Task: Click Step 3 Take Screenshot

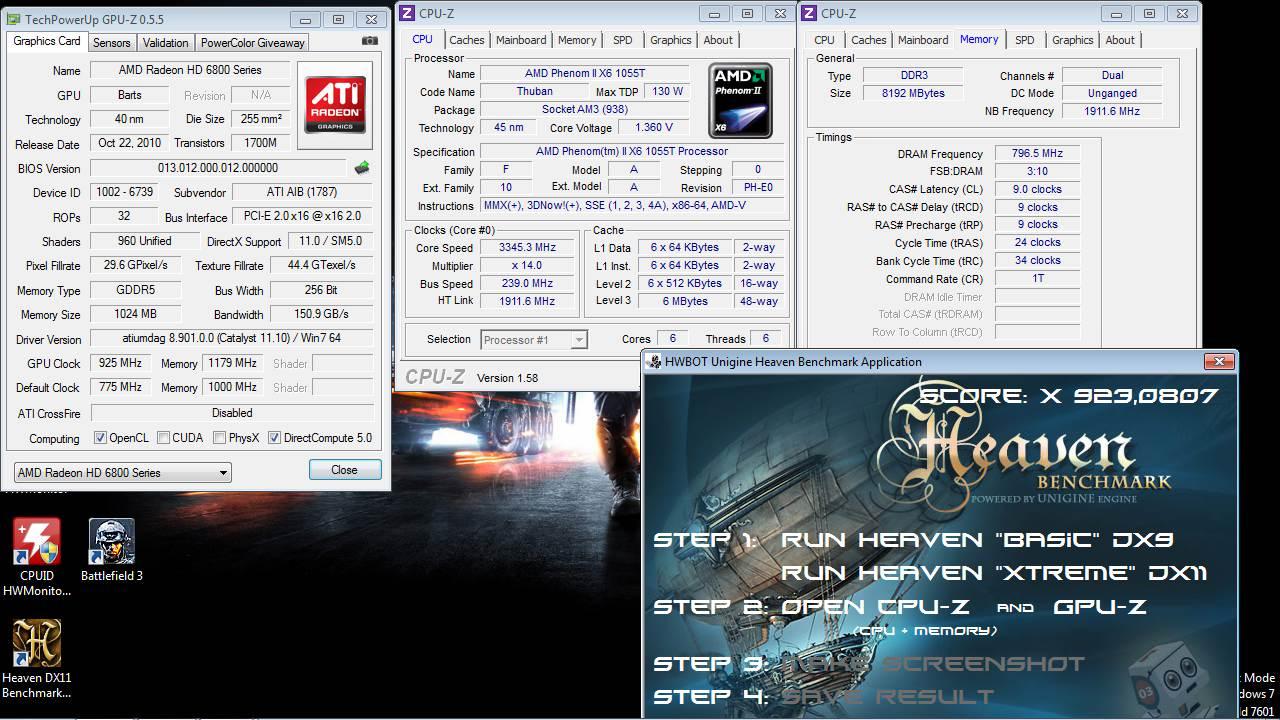Action: tap(869, 664)
